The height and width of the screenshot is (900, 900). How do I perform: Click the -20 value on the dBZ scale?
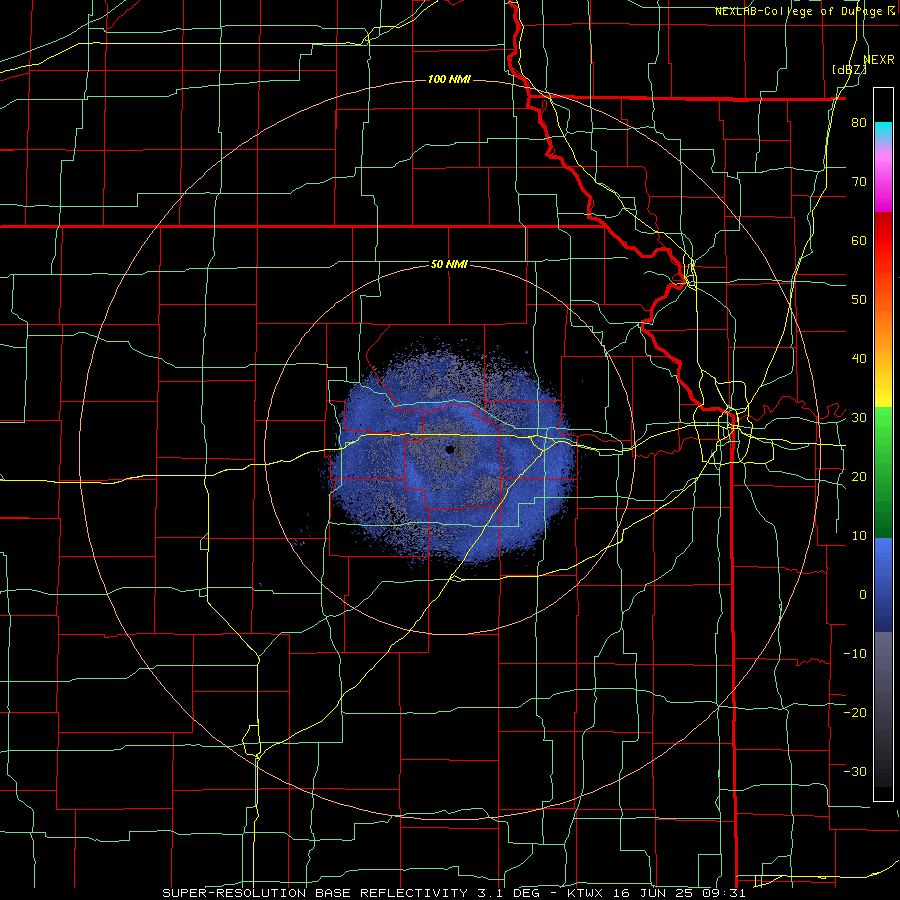click(855, 713)
